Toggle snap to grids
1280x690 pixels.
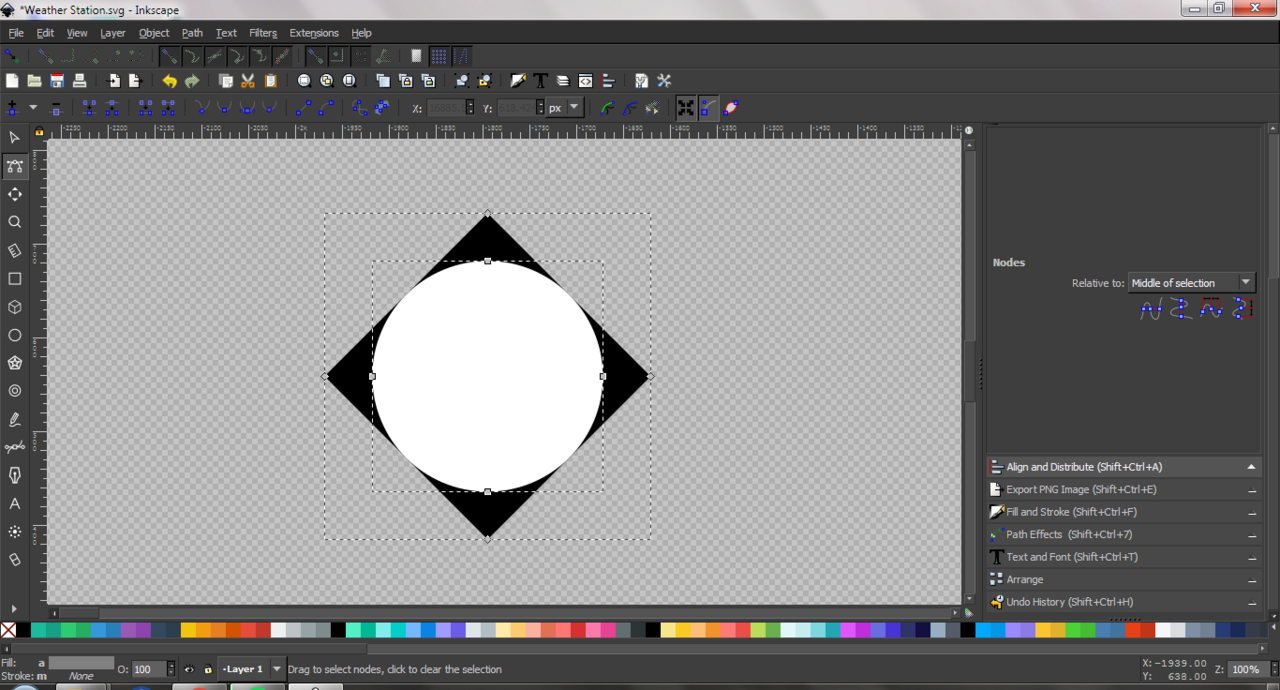pos(439,56)
